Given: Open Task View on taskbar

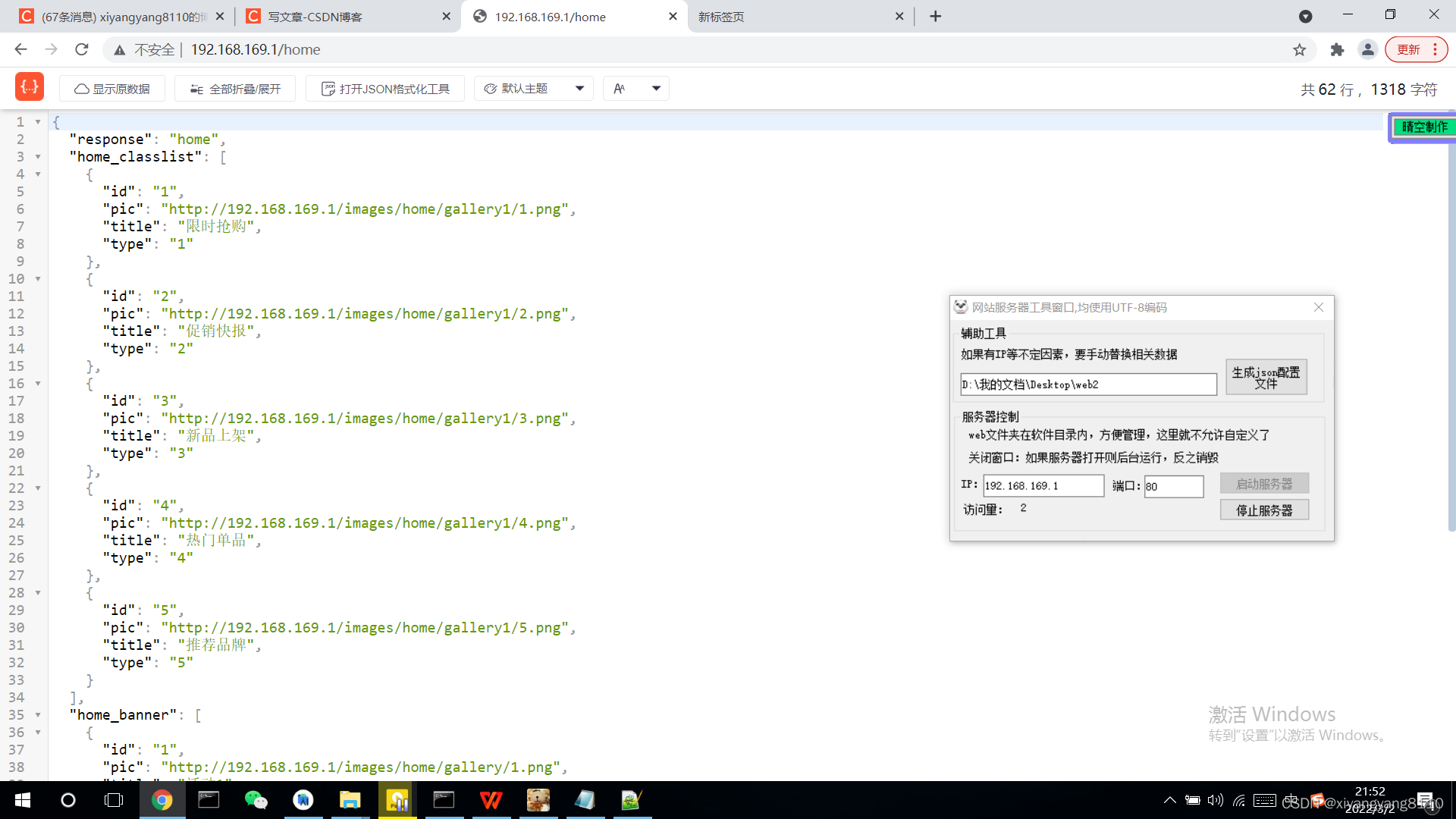Looking at the screenshot, I should (x=114, y=800).
